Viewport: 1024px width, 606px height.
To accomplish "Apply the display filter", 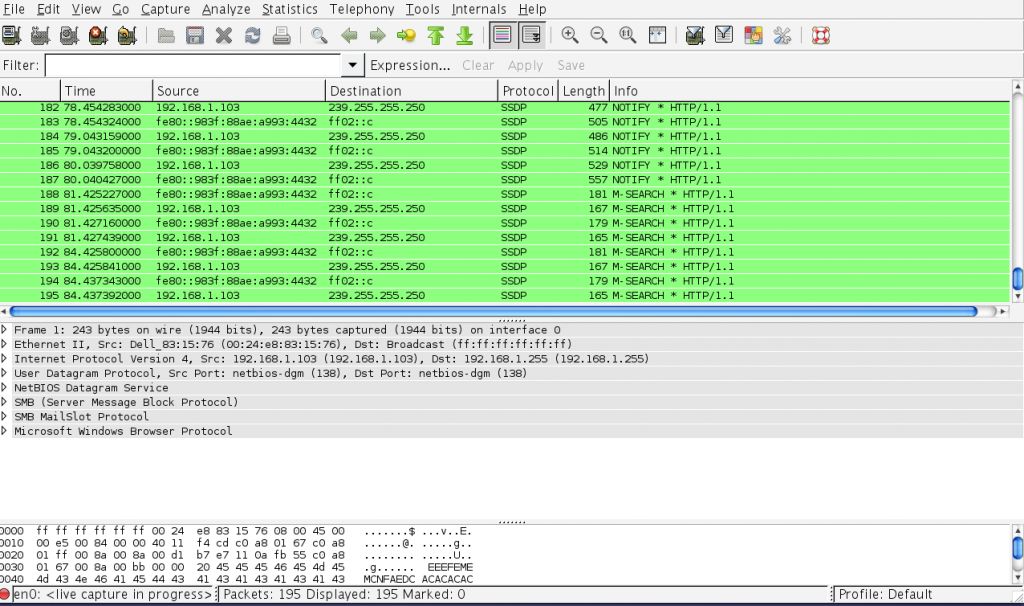I will [525, 65].
